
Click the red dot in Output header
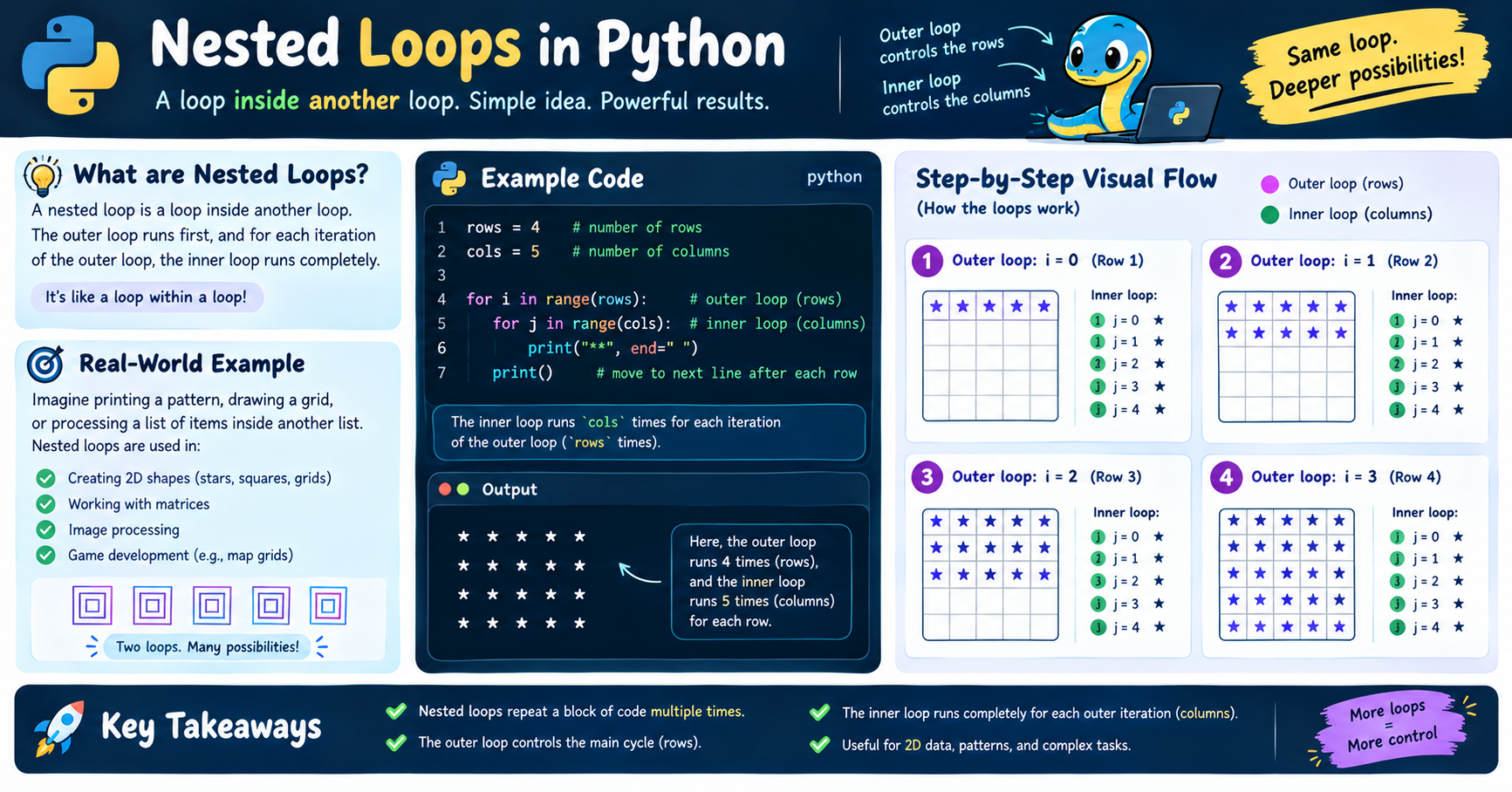click(445, 489)
